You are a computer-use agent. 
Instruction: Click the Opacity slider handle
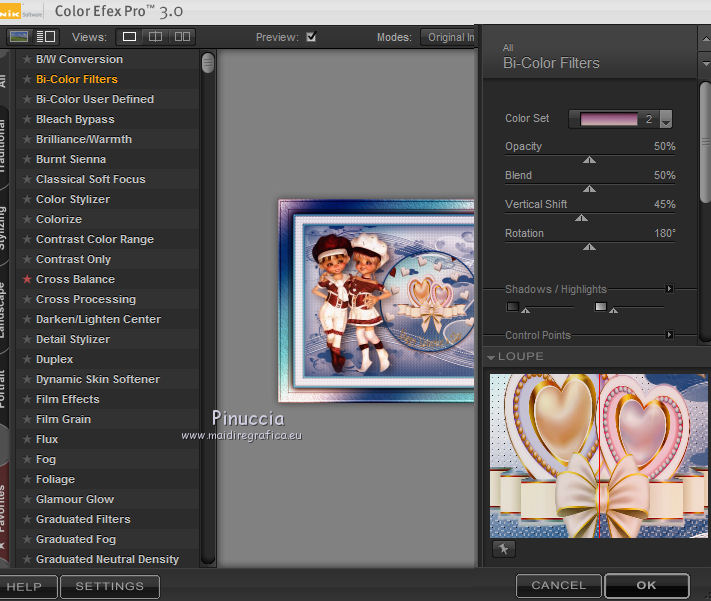pyautogui.click(x=589, y=160)
